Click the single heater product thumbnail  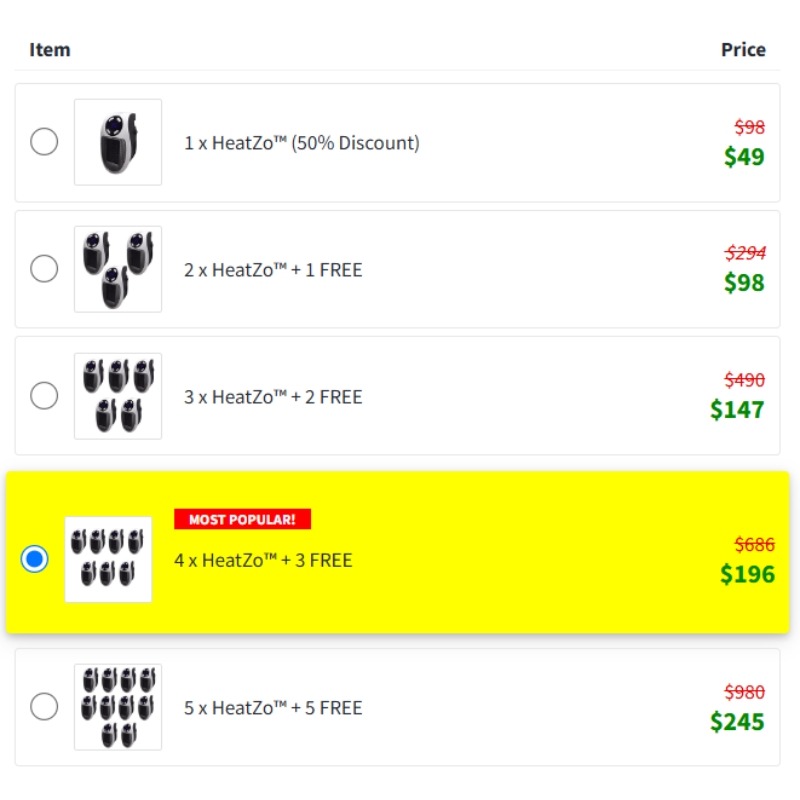click(x=118, y=142)
